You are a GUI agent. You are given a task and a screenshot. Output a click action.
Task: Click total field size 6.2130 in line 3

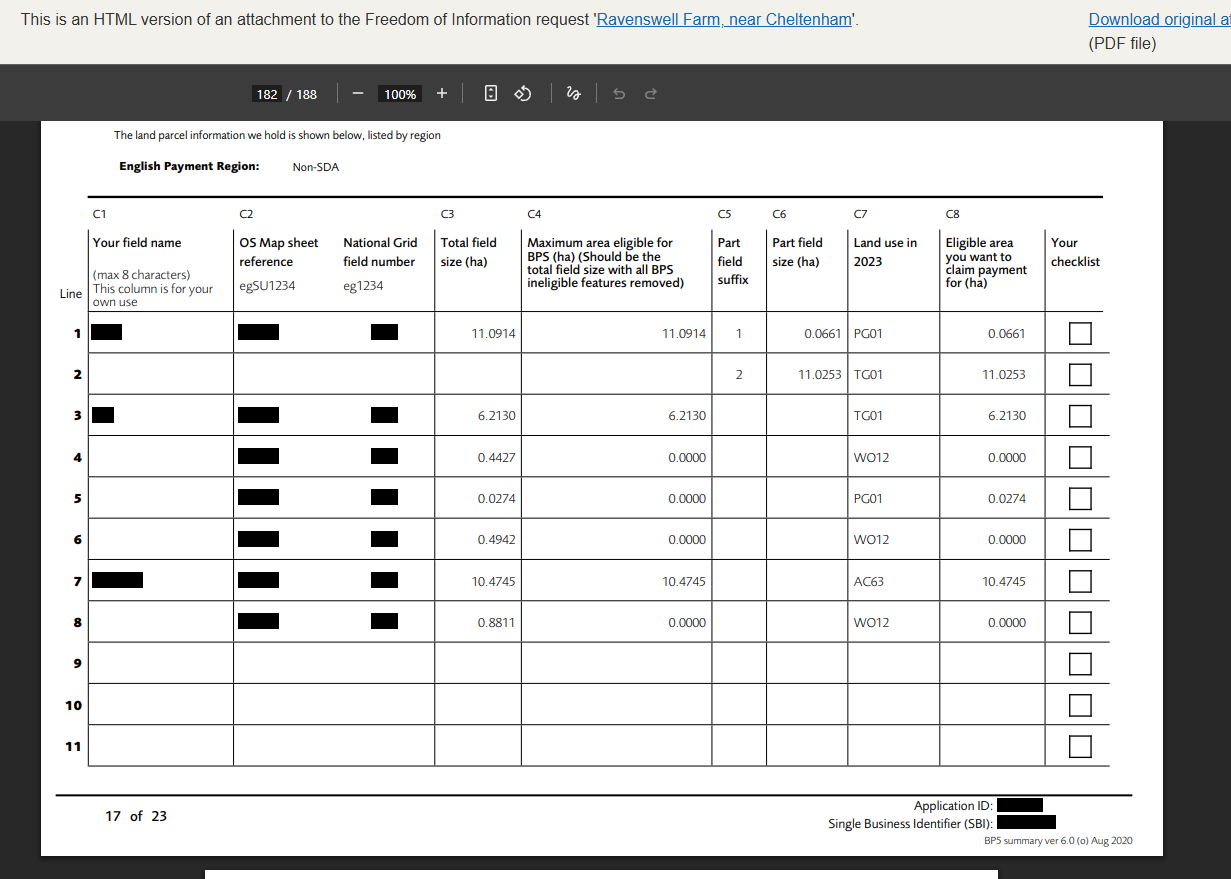click(497, 416)
